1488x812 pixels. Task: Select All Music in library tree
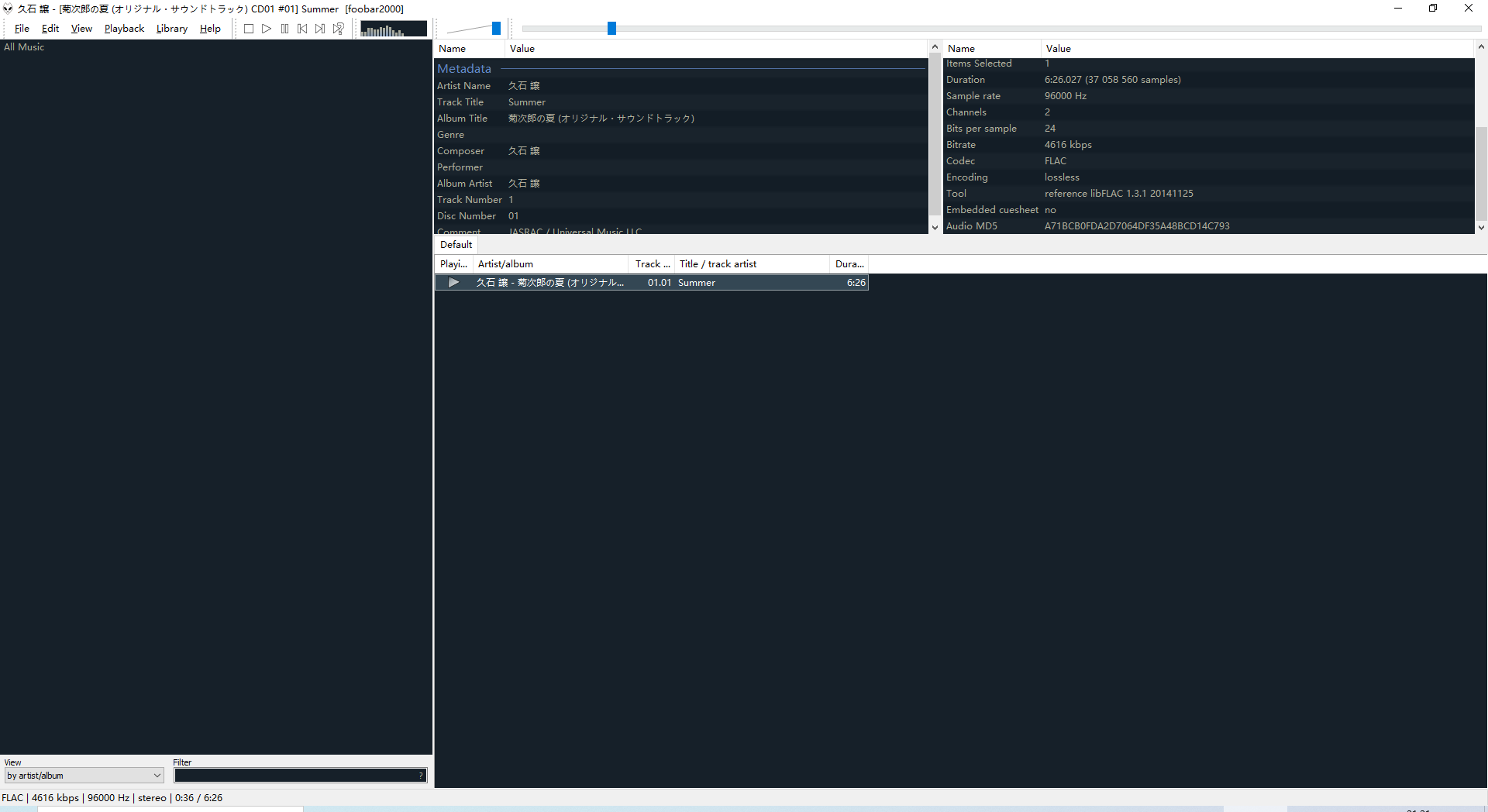24,47
